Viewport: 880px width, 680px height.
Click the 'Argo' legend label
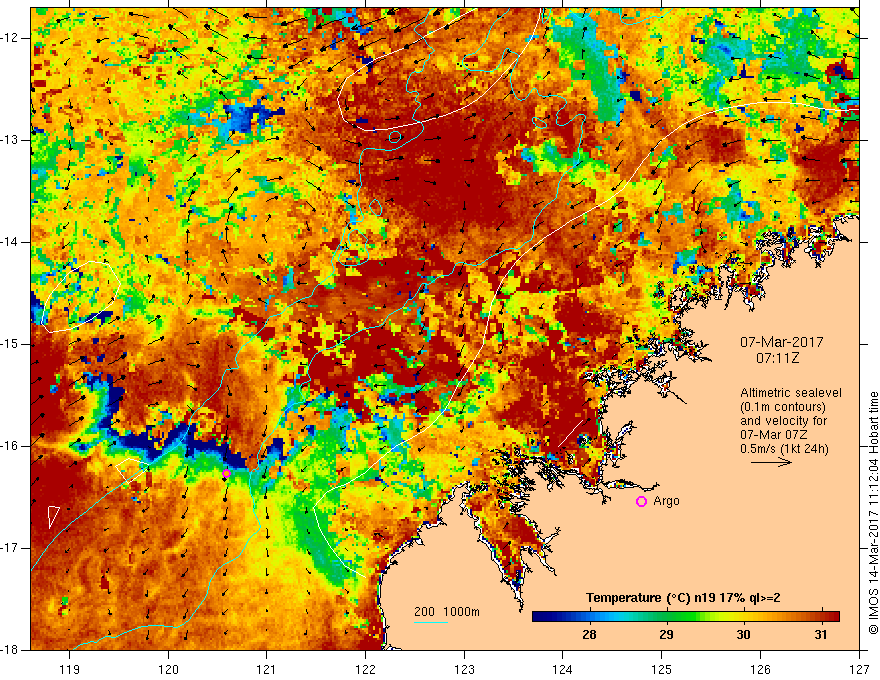tap(666, 501)
